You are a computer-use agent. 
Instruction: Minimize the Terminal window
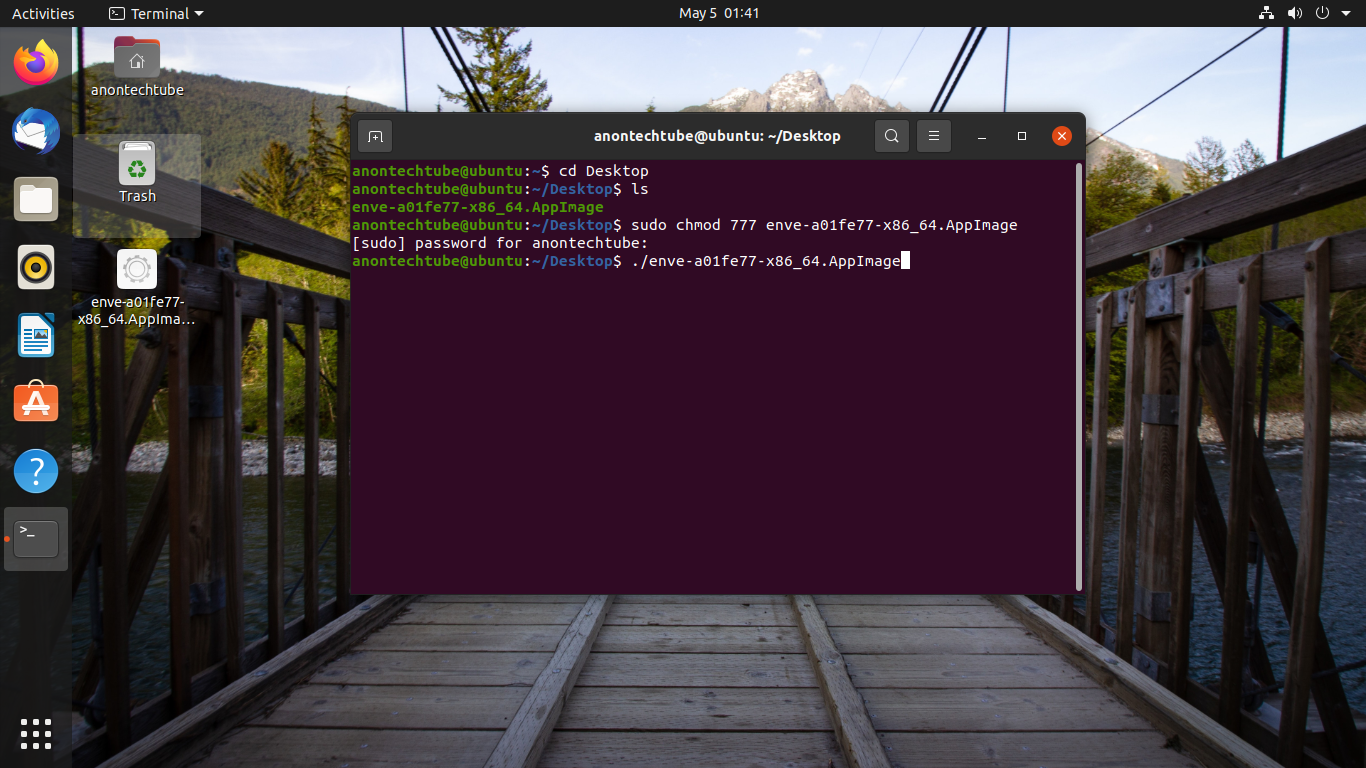click(982, 136)
